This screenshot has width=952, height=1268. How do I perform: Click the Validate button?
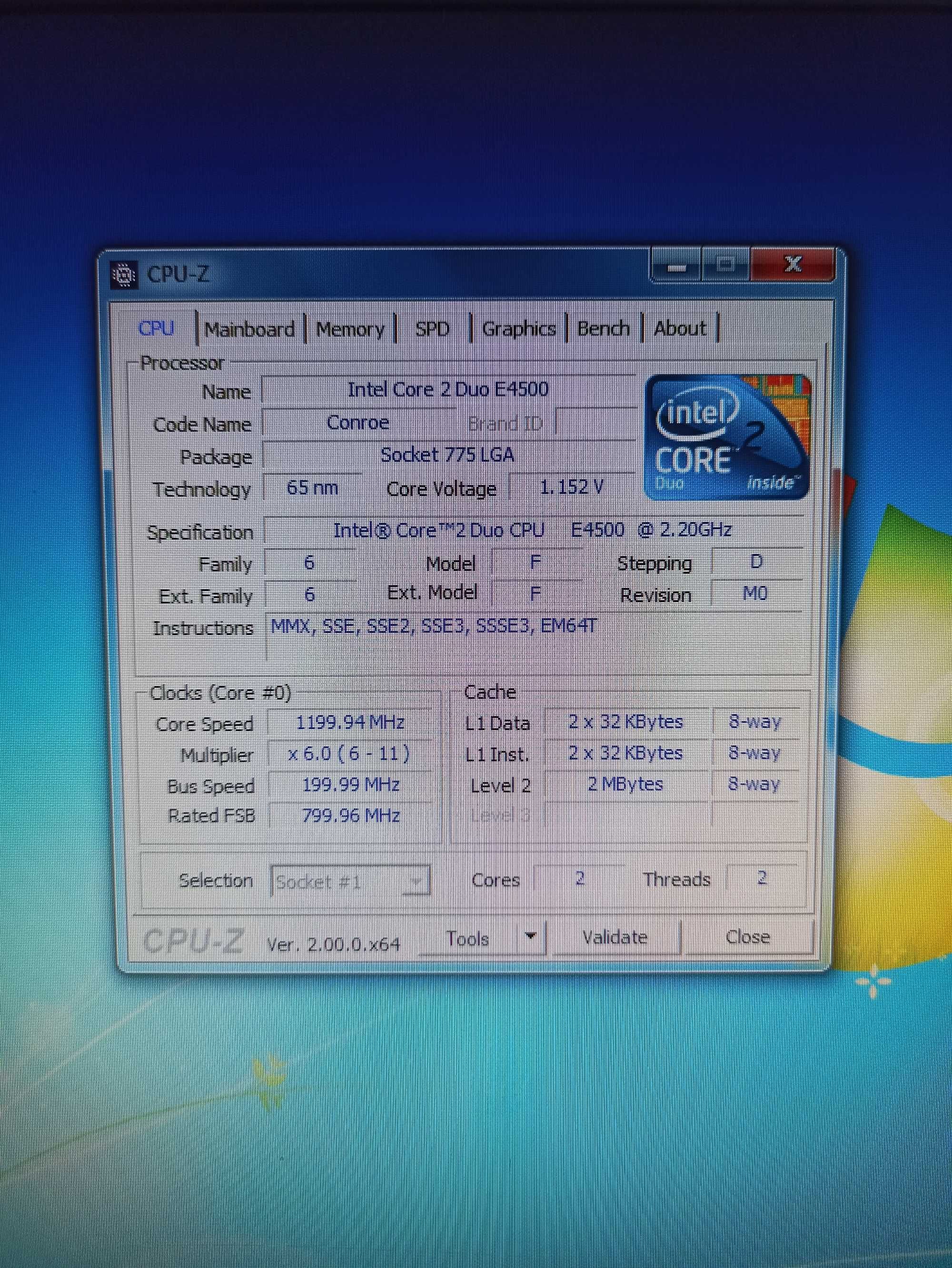pyautogui.click(x=615, y=937)
